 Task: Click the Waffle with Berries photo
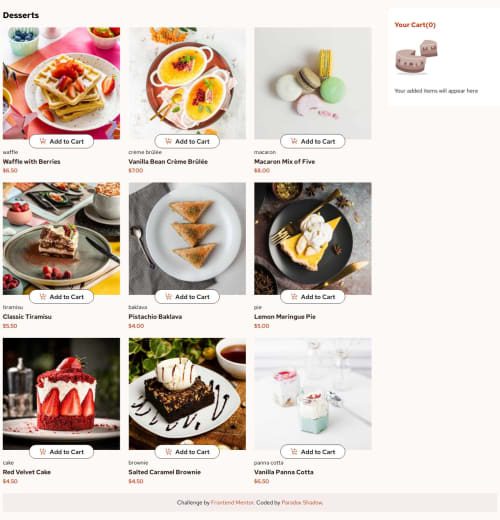[x=61, y=83]
